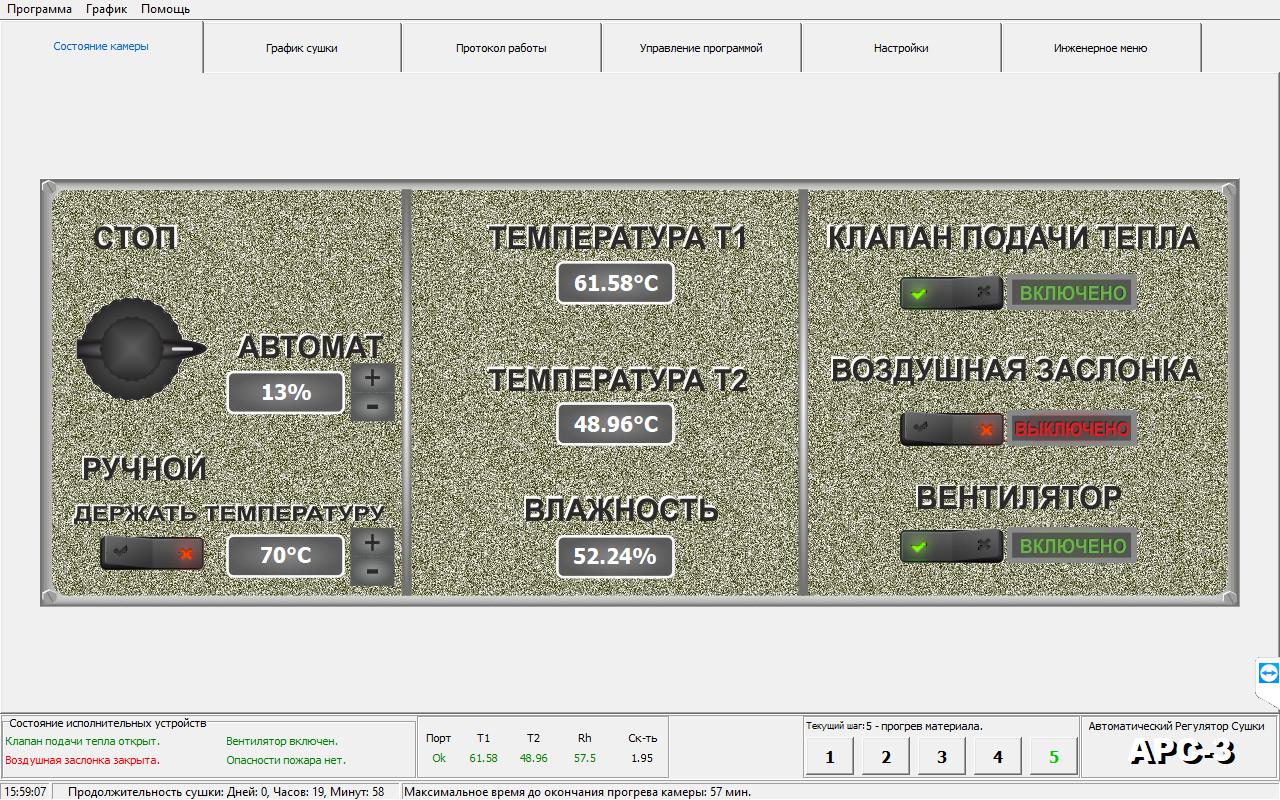Open the Инженерное меню tab
The width and height of the screenshot is (1280, 800).
click(x=1100, y=48)
